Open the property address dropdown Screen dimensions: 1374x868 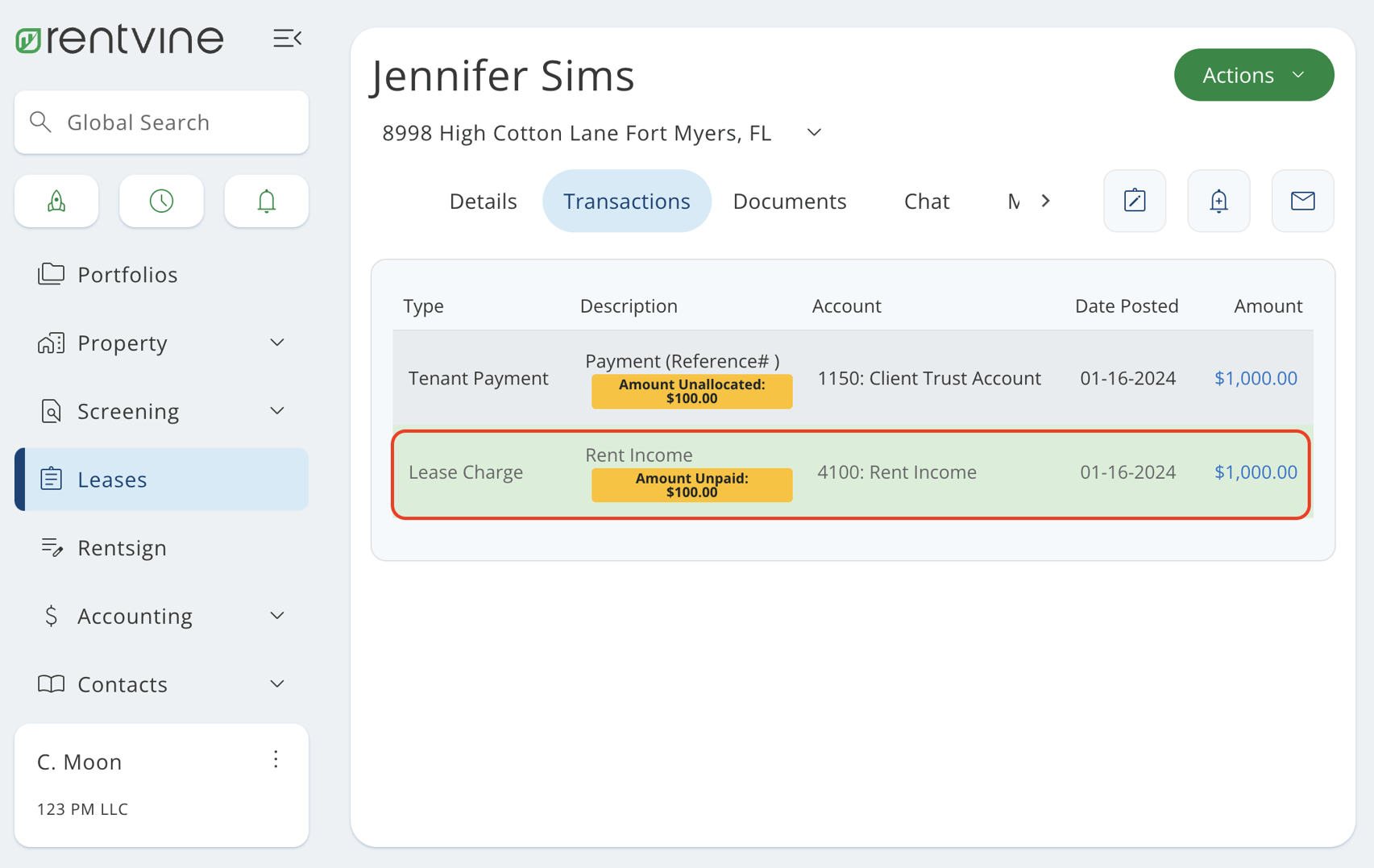[x=814, y=133]
